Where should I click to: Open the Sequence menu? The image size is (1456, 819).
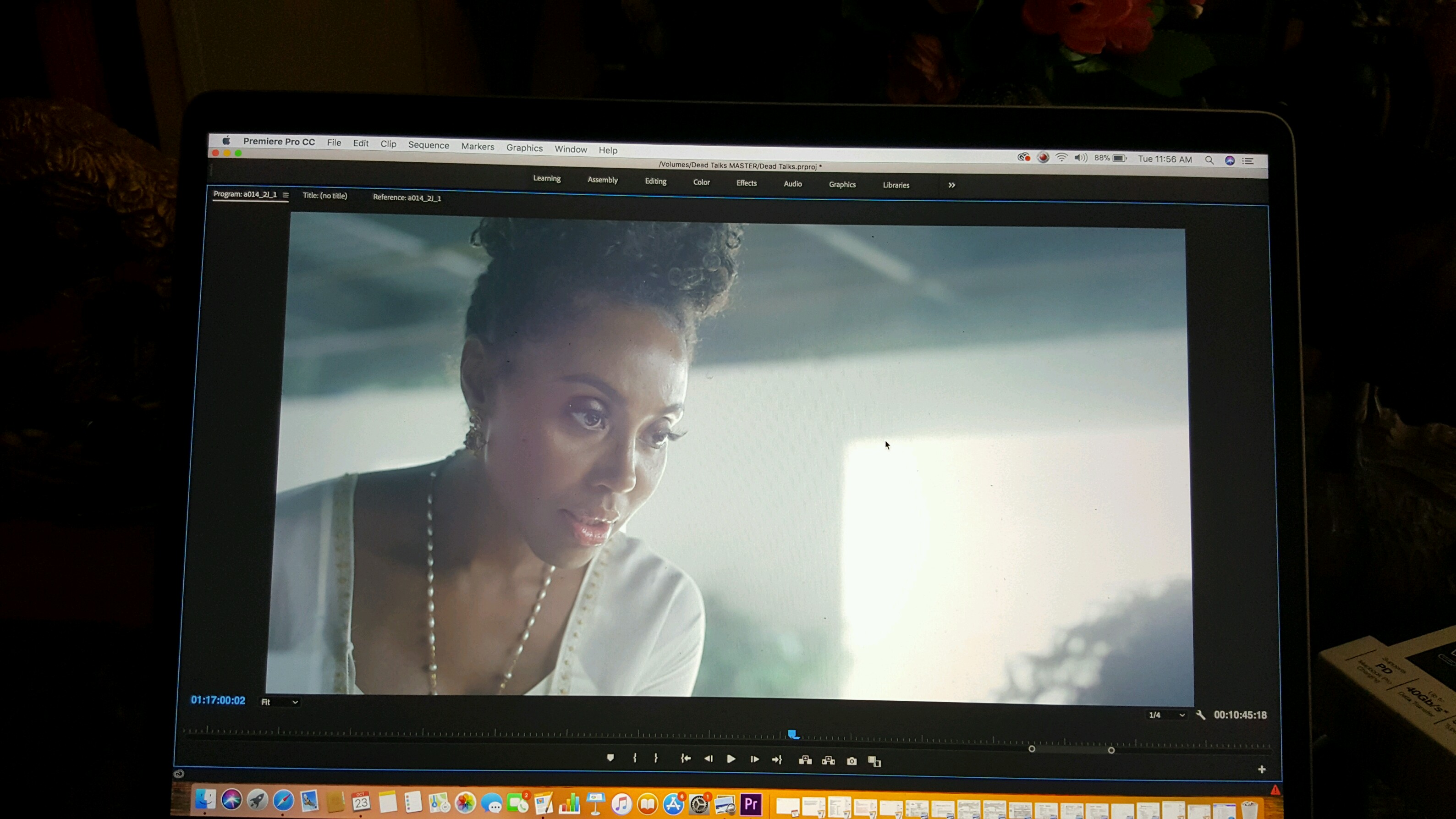[x=429, y=145]
